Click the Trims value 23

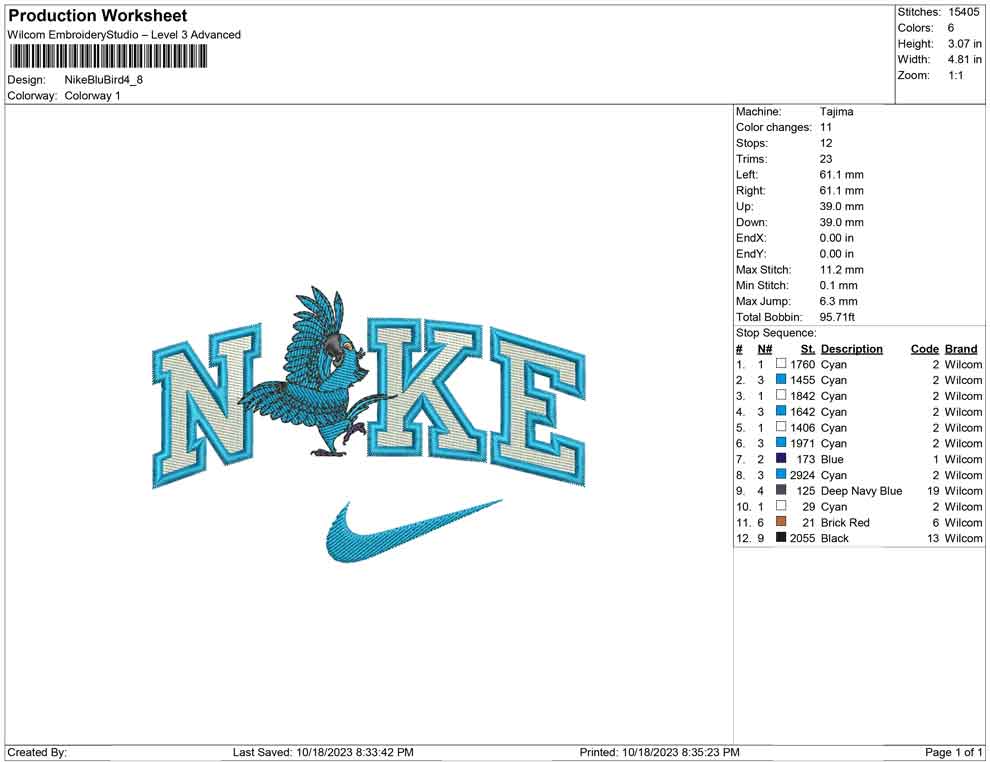[x=826, y=159]
